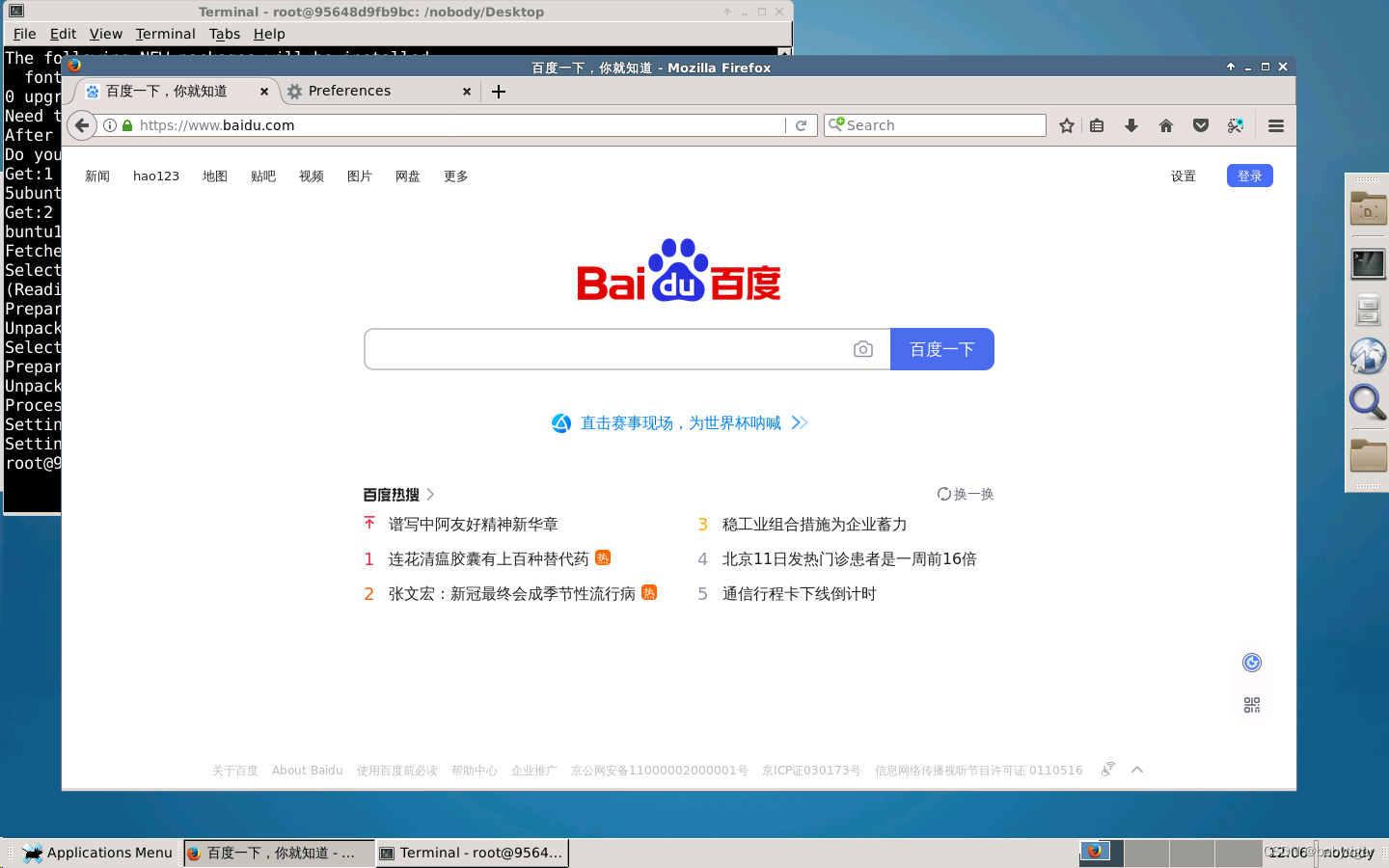Image resolution: width=1389 pixels, height=868 pixels.
Task: Switch to Terminal taskbar button
Action: [472, 853]
